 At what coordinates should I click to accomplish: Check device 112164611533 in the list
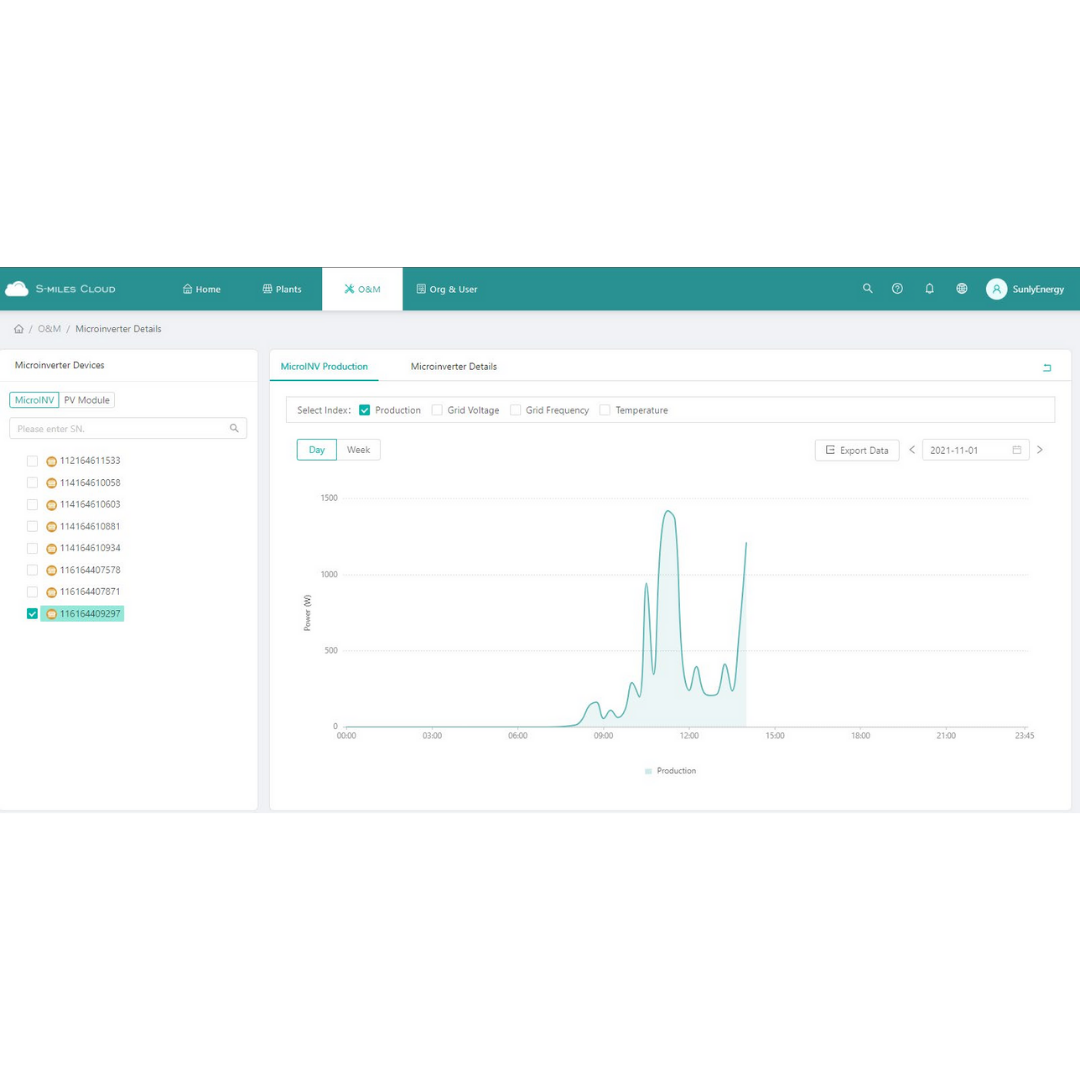click(x=32, y=460)
